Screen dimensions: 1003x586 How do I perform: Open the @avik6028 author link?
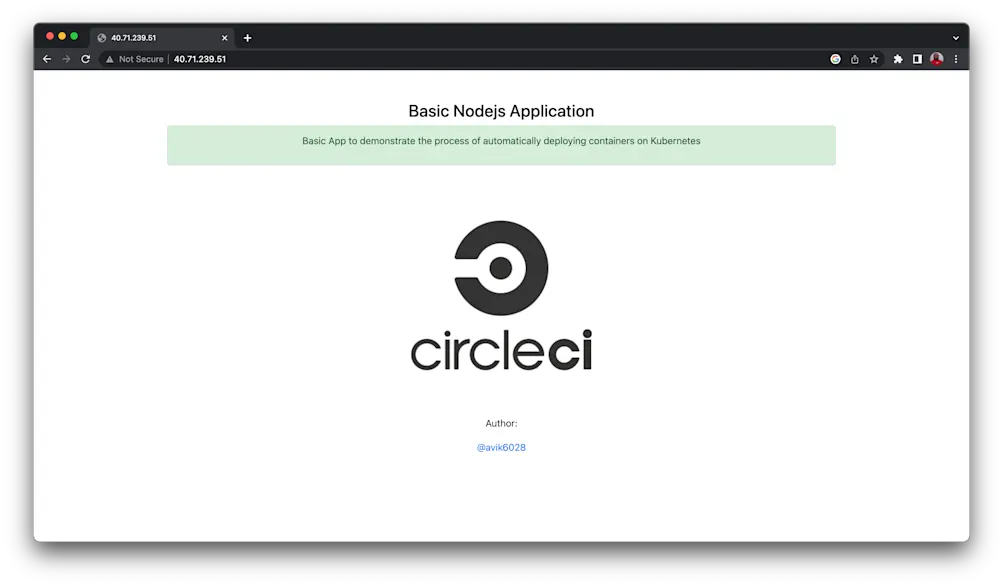502,447
